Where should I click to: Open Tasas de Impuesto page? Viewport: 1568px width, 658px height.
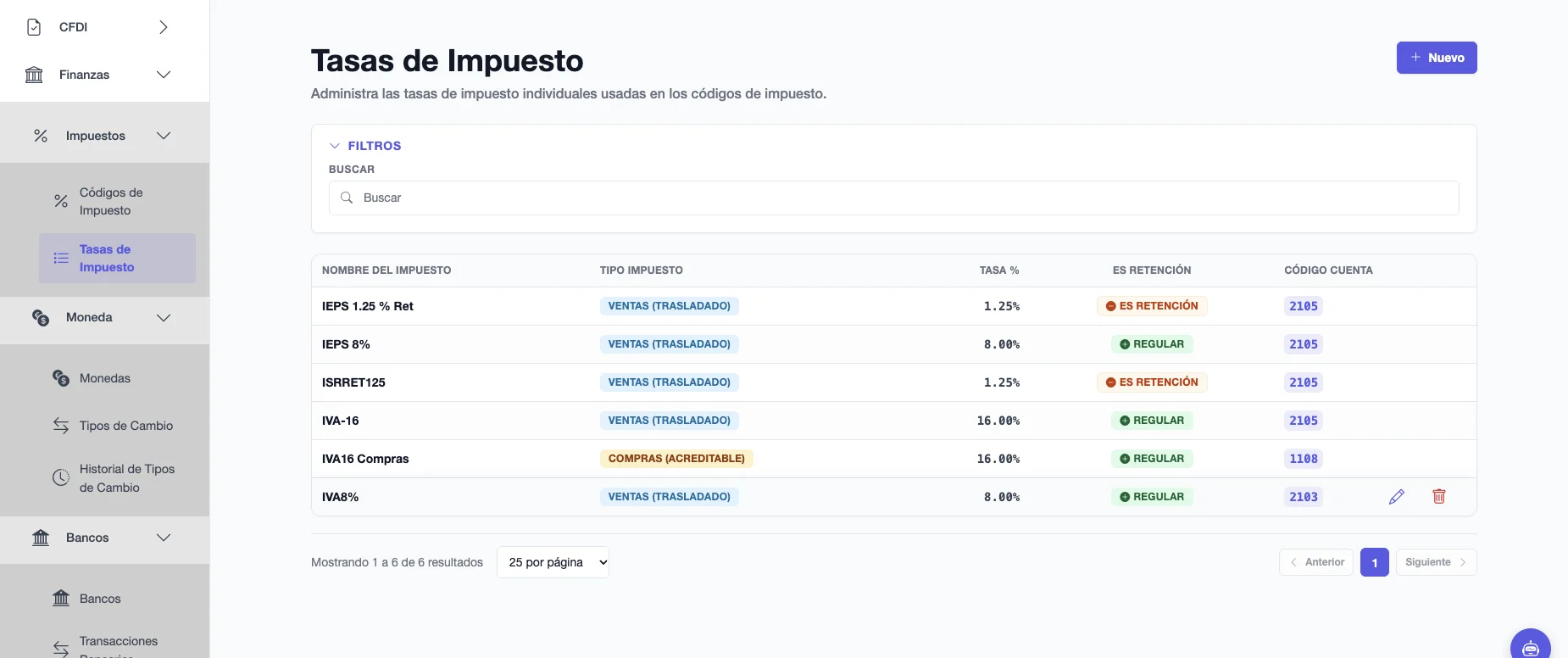coord(117,258)
